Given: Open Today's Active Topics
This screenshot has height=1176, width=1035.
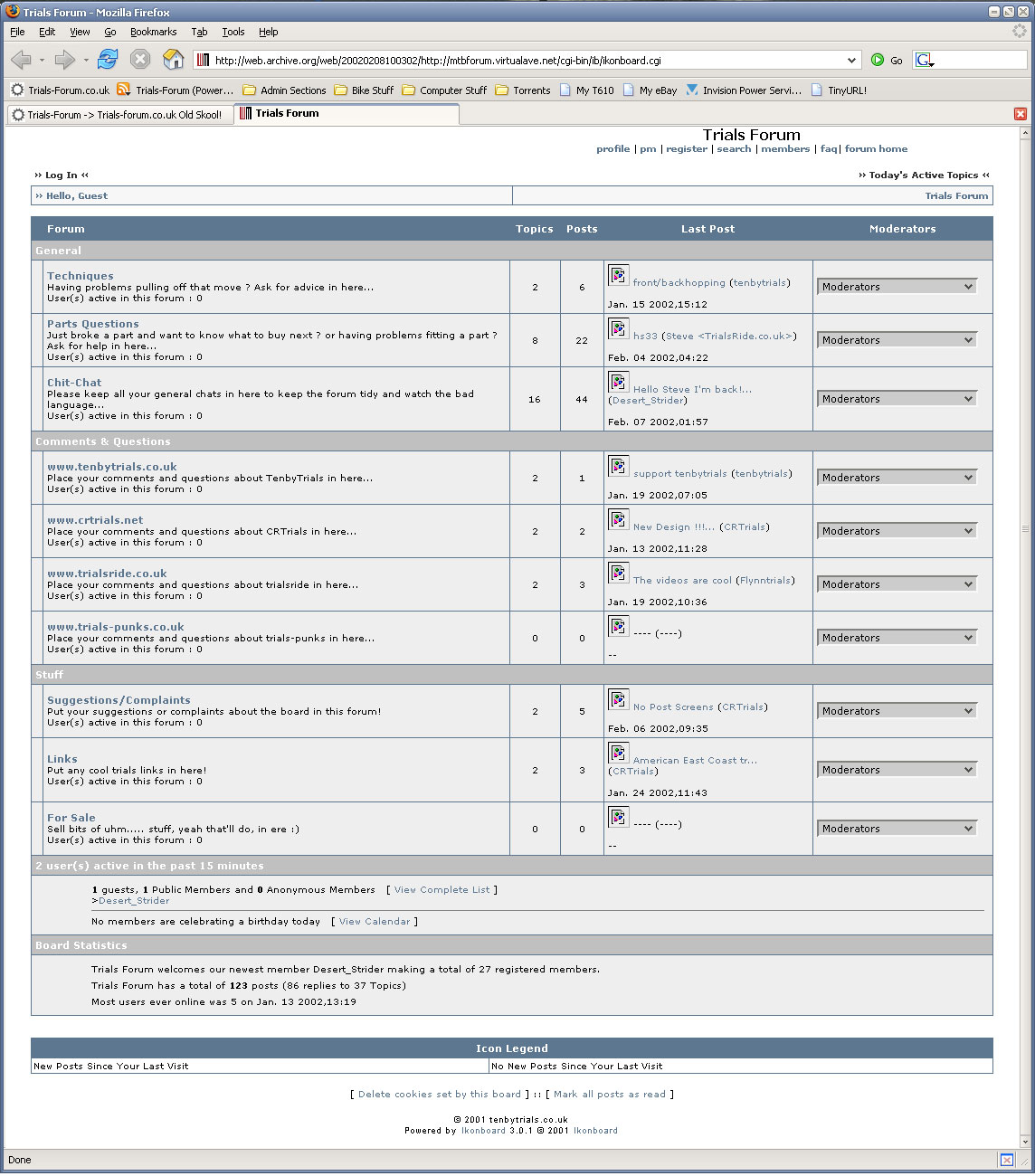Looking at the screenshot, I should coord(924,175).
